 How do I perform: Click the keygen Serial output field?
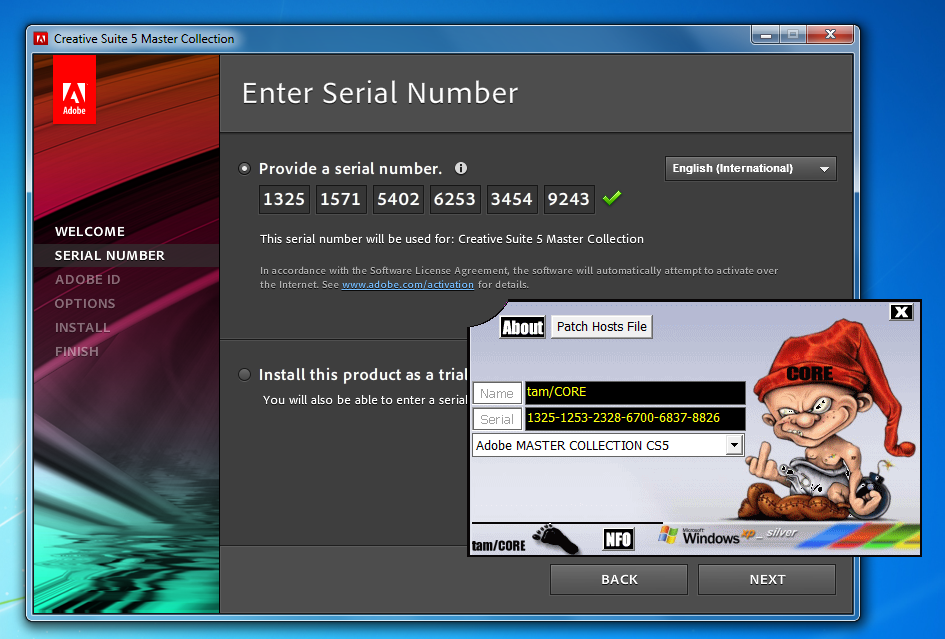pyautogui.click(x=635, y=418)
